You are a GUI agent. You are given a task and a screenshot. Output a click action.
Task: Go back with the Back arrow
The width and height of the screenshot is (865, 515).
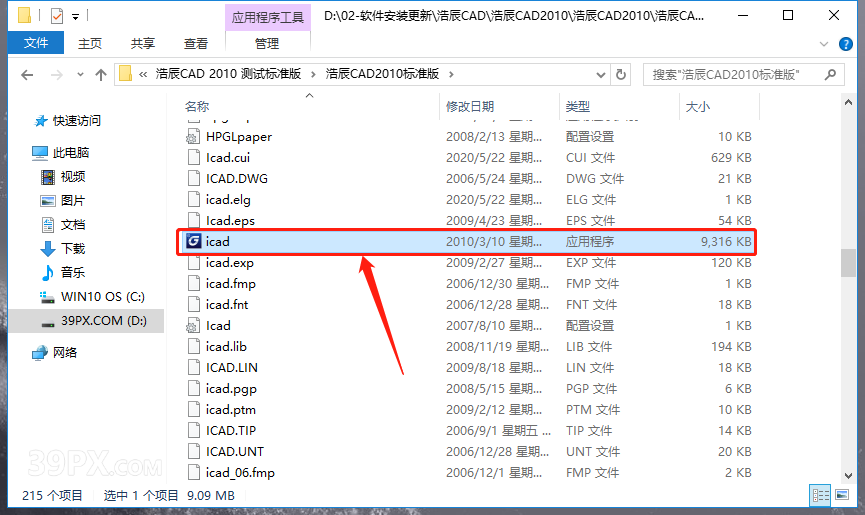tap(27, 74)
